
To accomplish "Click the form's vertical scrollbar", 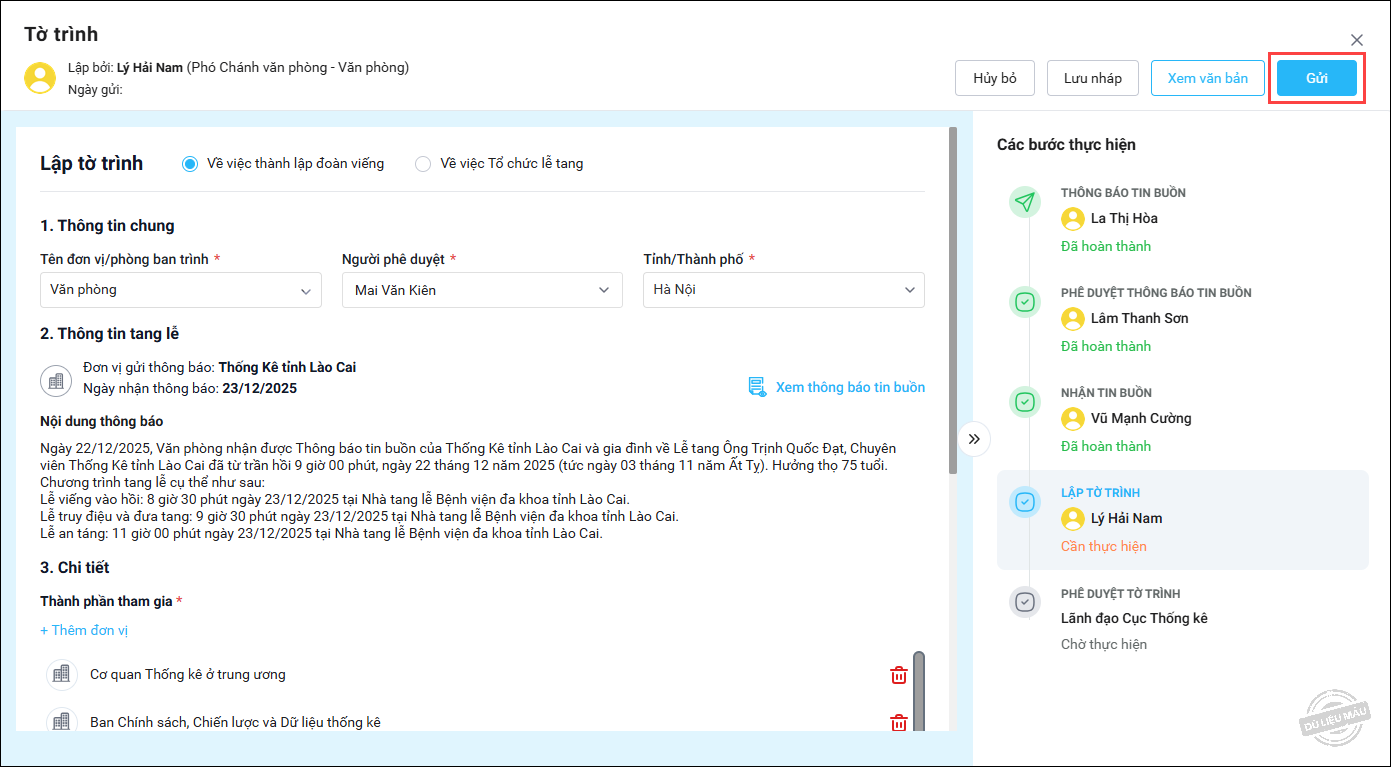I will click(953, 300).
